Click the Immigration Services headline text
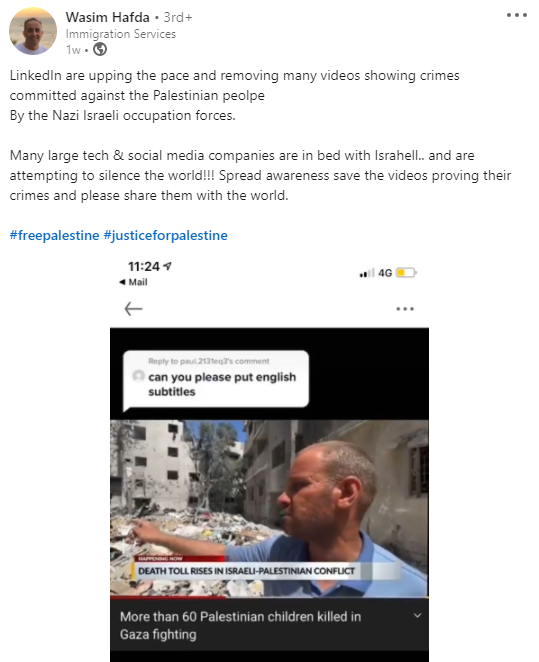This screenshot has height=662, width=539. 121,34
